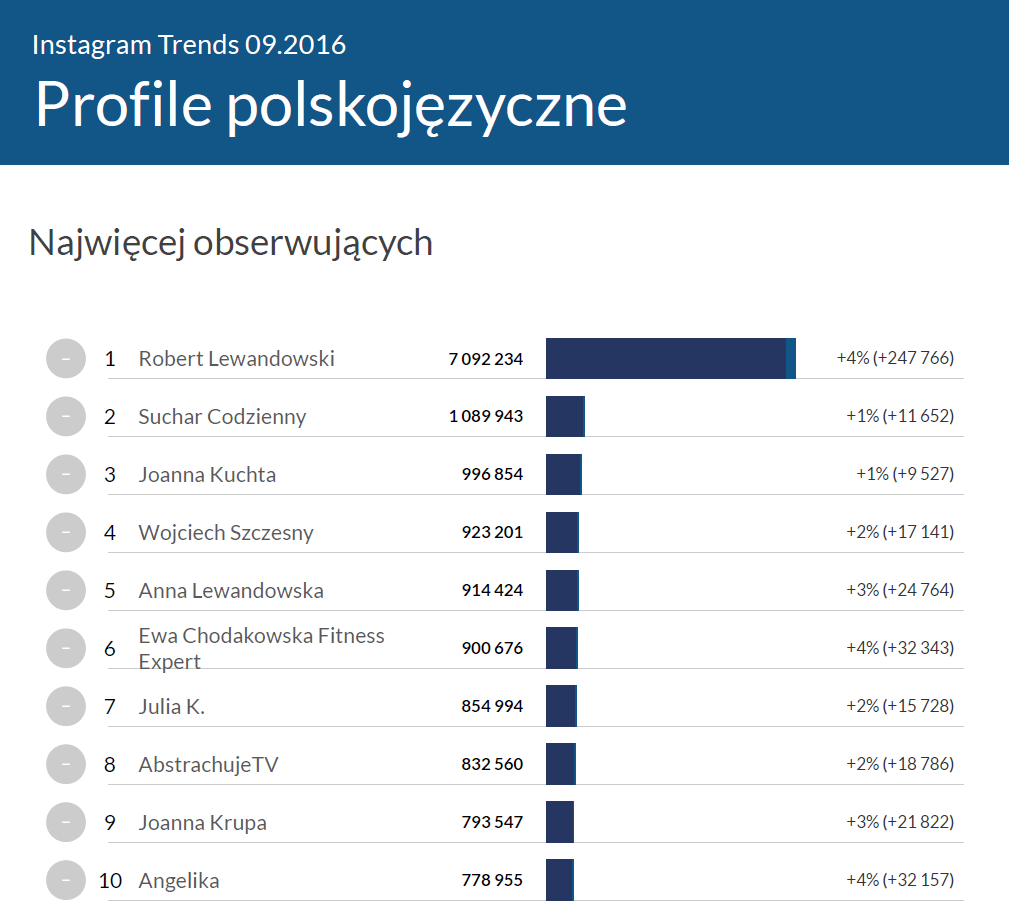Image resolution: width=1009 pixels, height=910 pixels.
Task: Click the Najwięcej obserwujących section heading
Action: coord(231,242)
